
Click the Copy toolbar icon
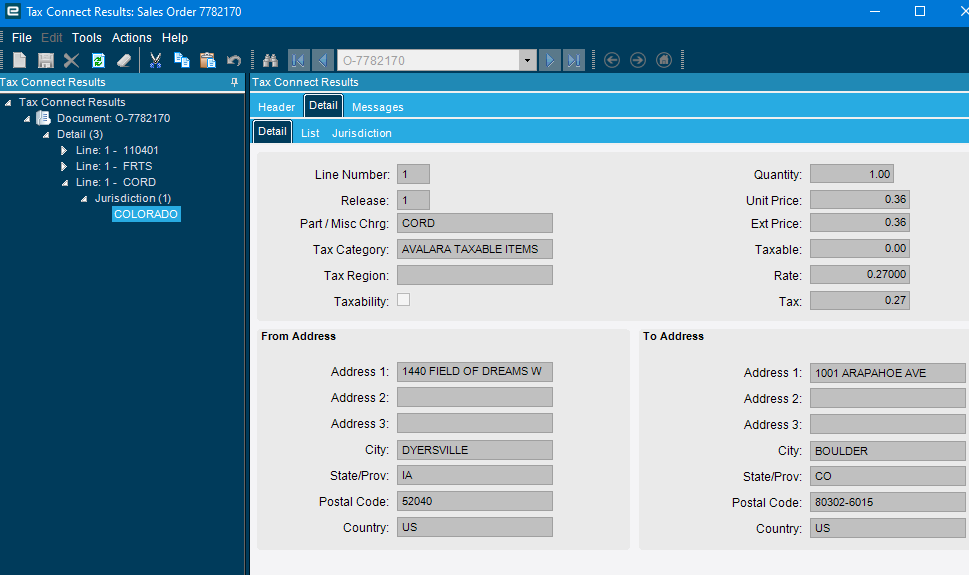[x=182, y=60]
